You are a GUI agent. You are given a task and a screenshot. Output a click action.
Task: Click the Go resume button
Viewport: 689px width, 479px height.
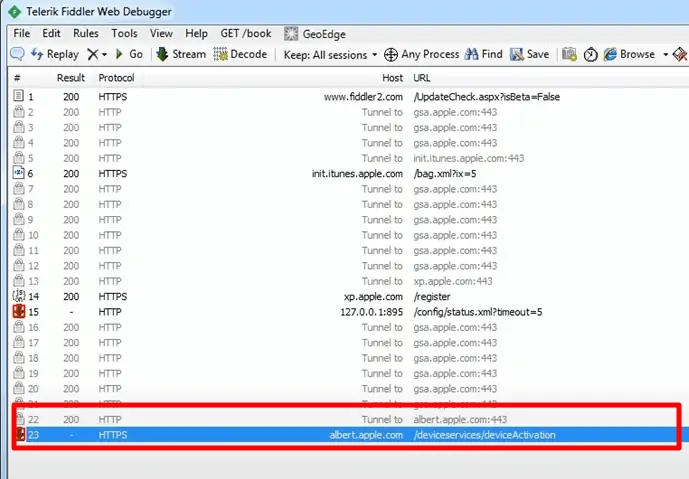pyautogui.click(x=129, y=54)
